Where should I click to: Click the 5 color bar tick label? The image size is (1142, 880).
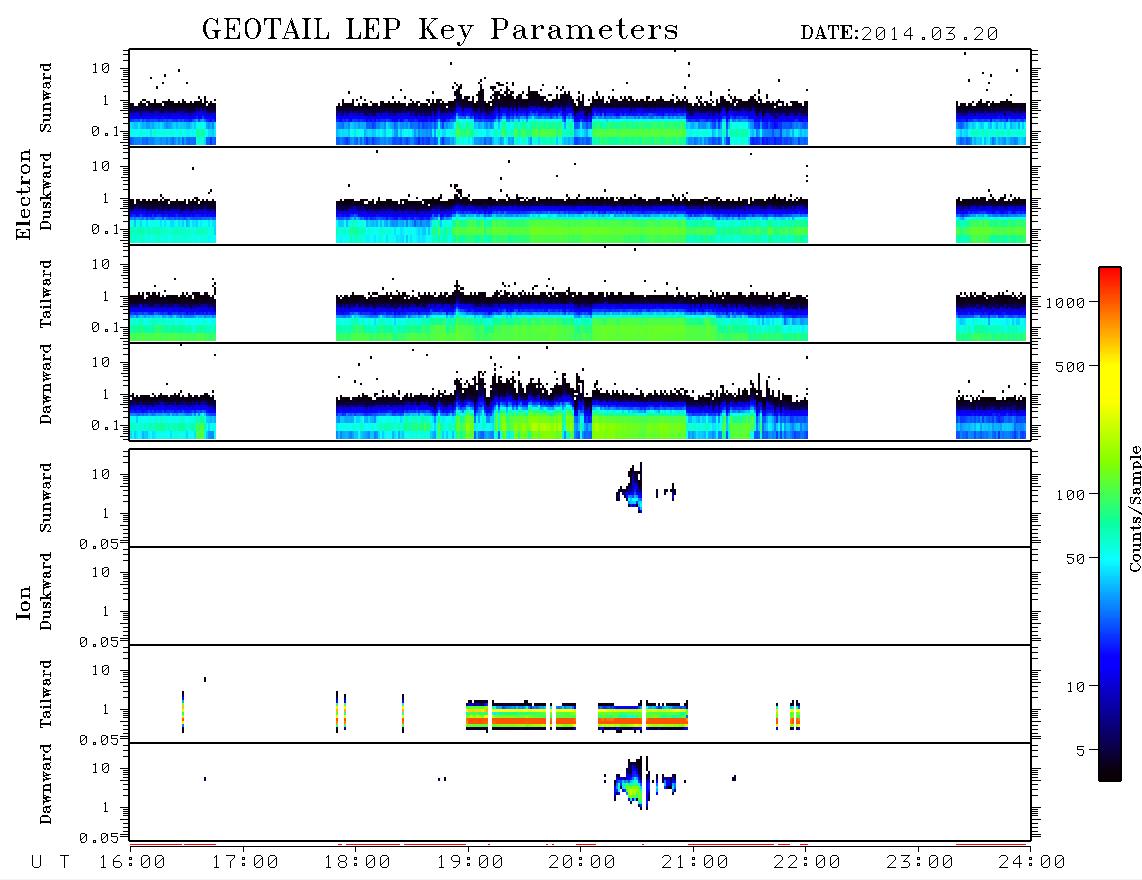coord(1081,751)
